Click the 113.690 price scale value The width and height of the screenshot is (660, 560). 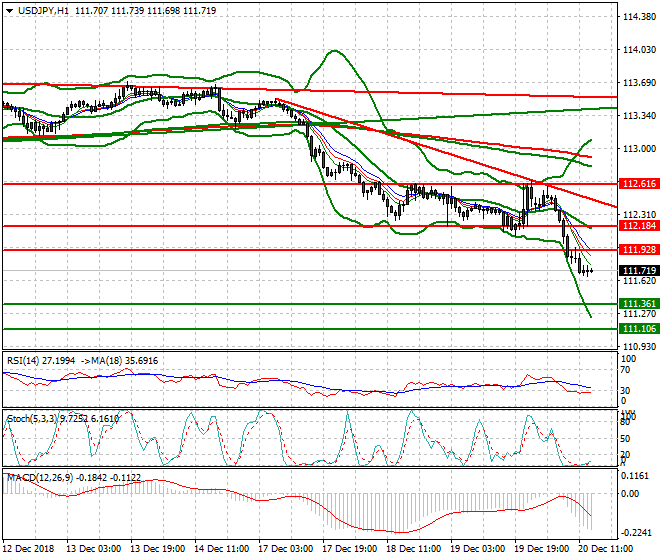tap(638, 83)
